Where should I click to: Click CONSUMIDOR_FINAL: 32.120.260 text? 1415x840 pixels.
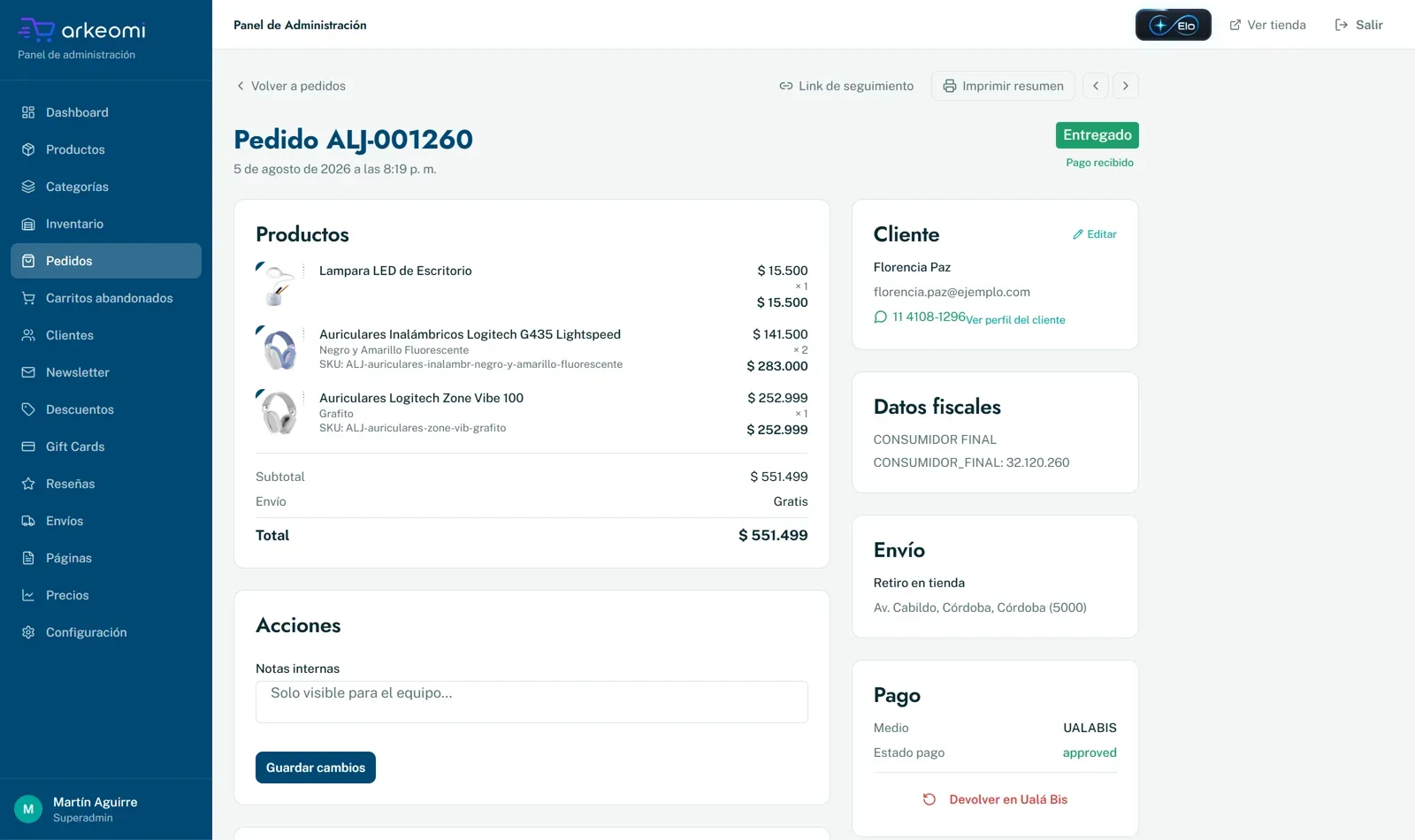click(971, 462)
